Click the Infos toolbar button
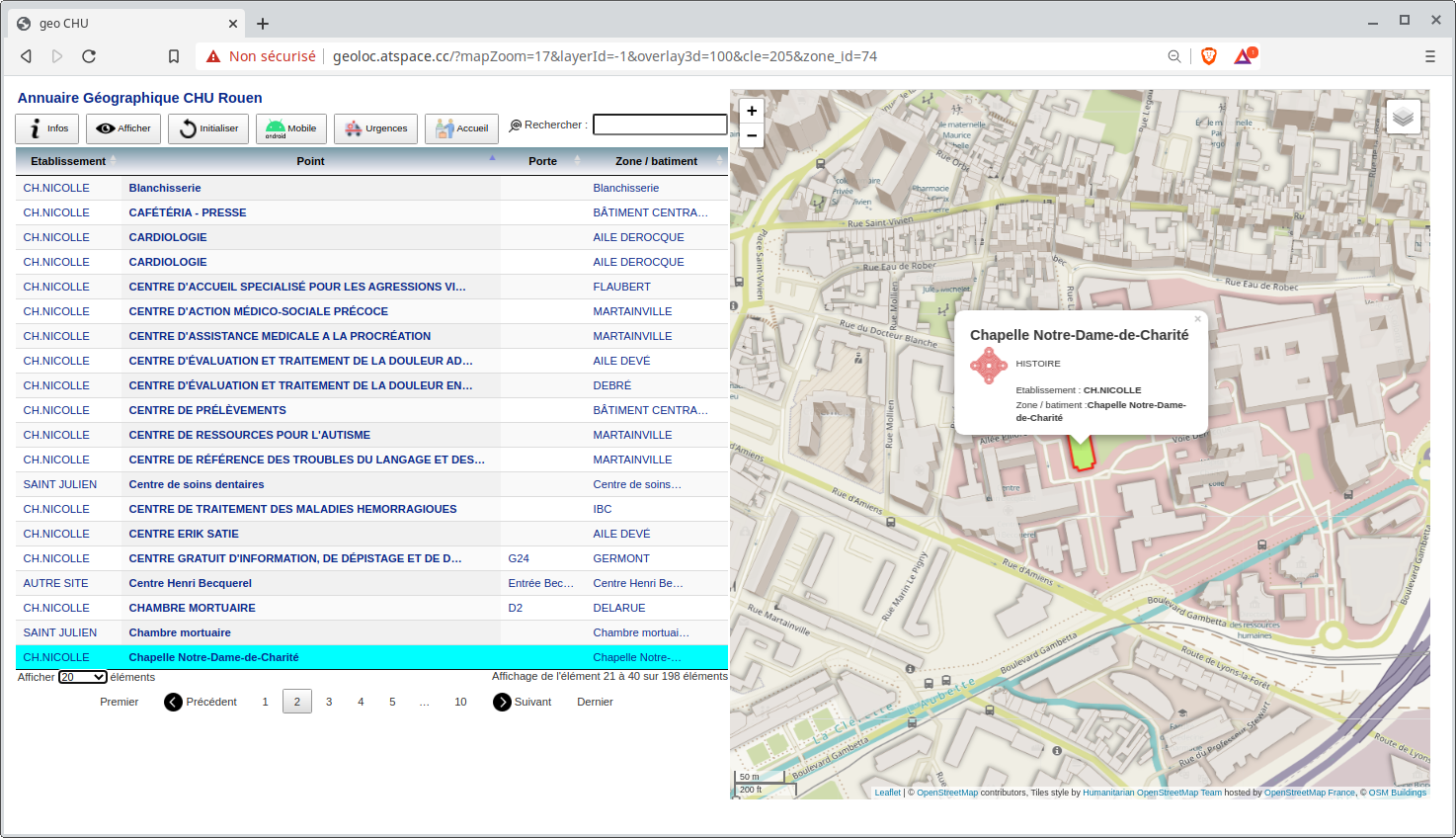The height and width of the screenshot is (838, 1456). click(46, 128)
